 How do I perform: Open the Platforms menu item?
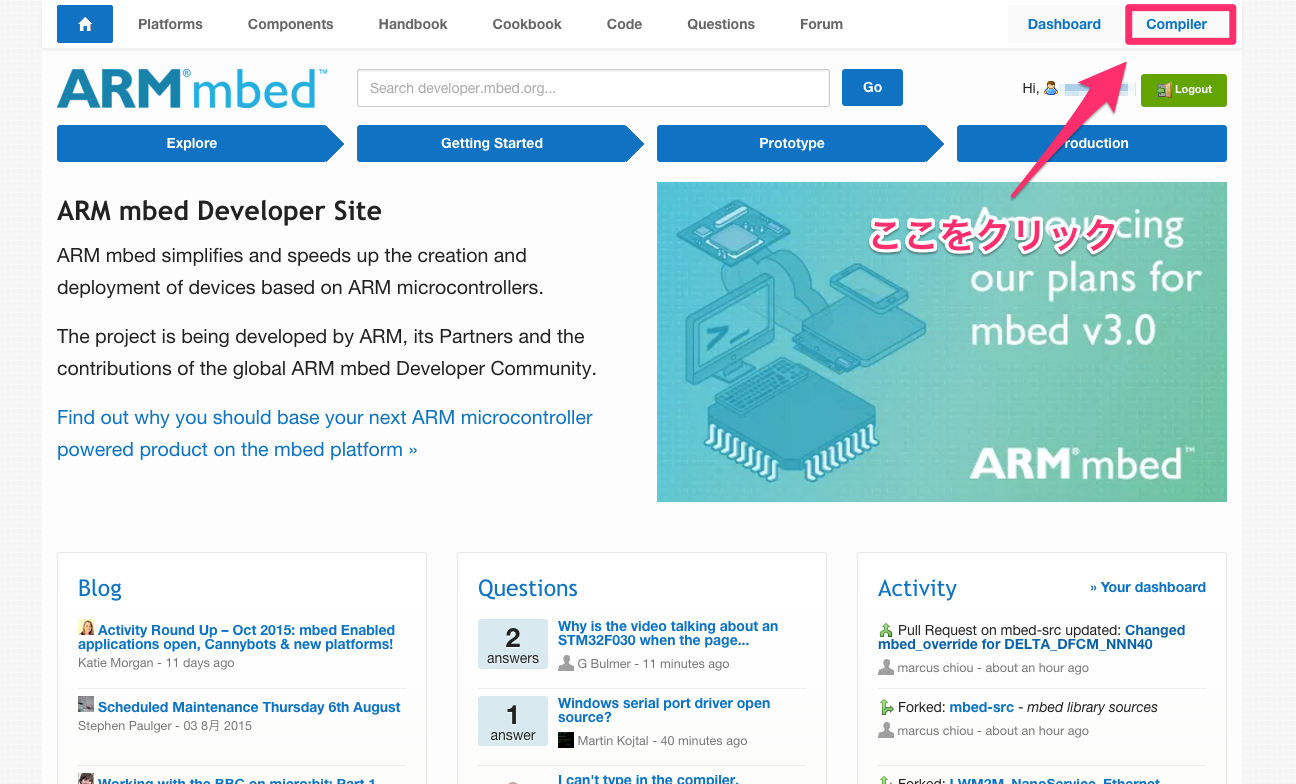point(169,23)
